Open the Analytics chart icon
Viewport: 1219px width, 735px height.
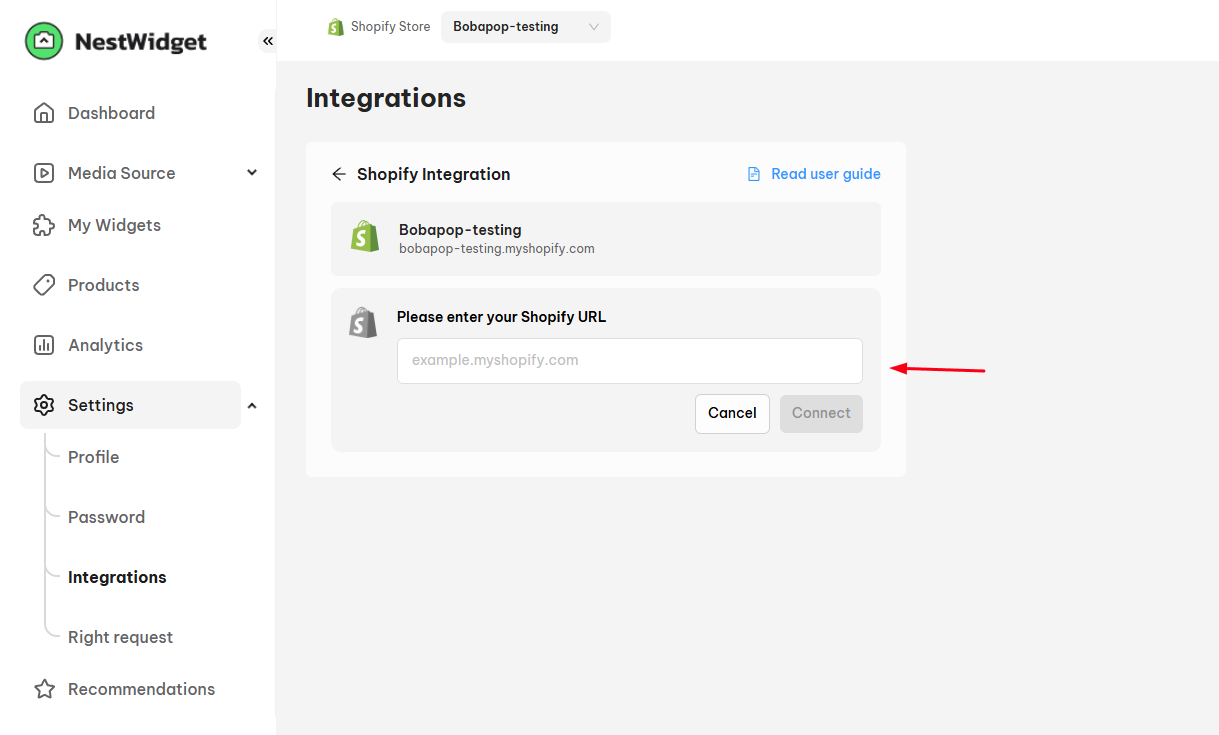click(44, 345)
